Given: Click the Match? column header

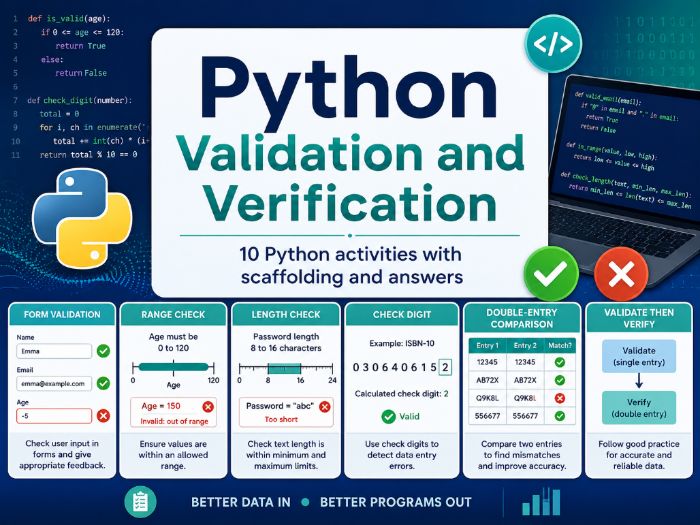Looking at the screenshot, I should click(560, 346).
